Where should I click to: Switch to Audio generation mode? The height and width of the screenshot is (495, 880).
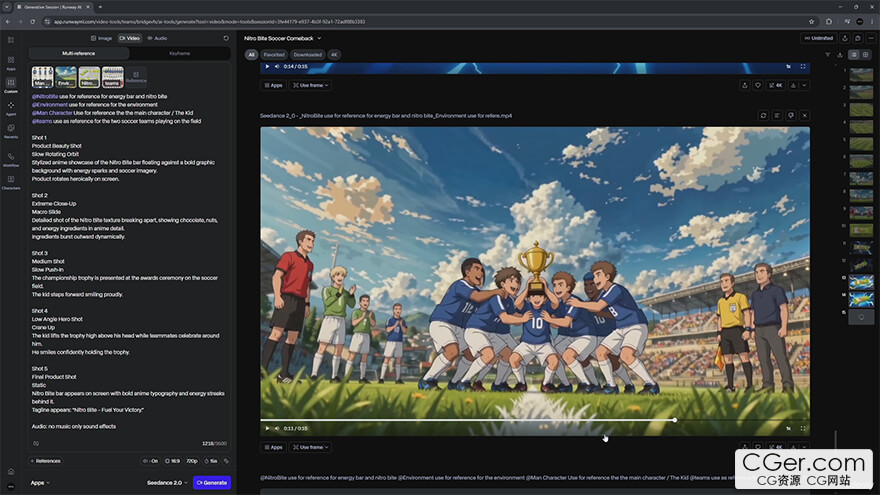click(157, 38)
